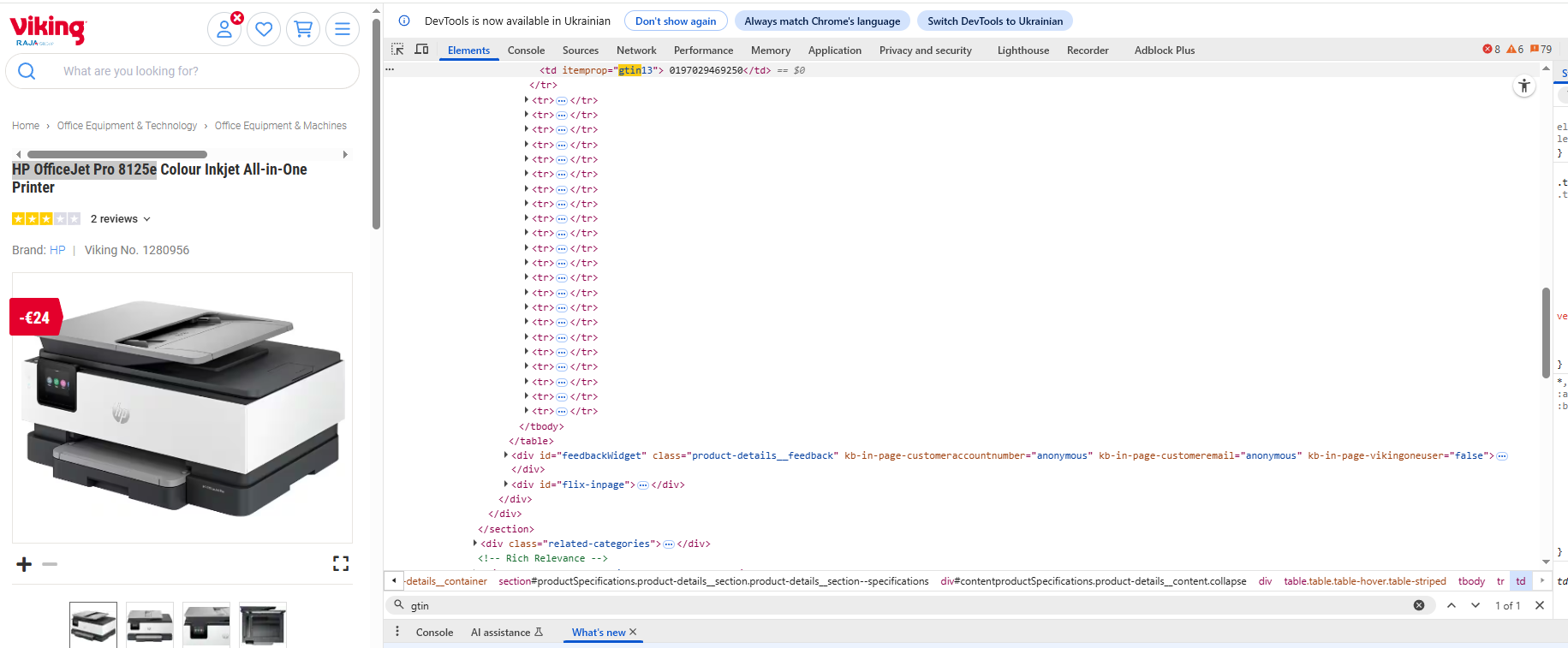The height and width of the screenshot is (648, 1568).
Task: Switch to the Memory tab
Action: click(x=771, y=51)
